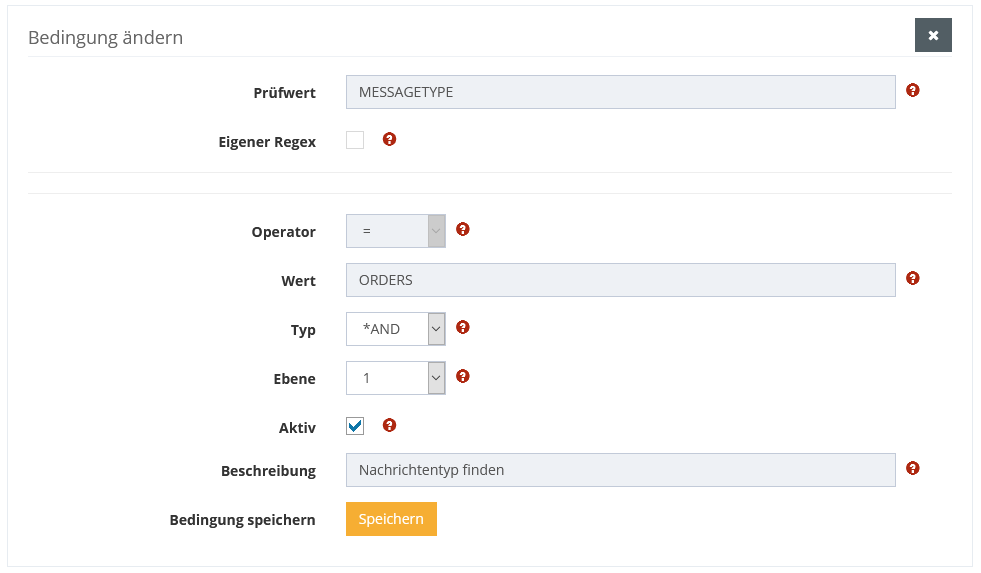Click the Eigener Regex label text
The image size is (981, 573).
(267, 142)
